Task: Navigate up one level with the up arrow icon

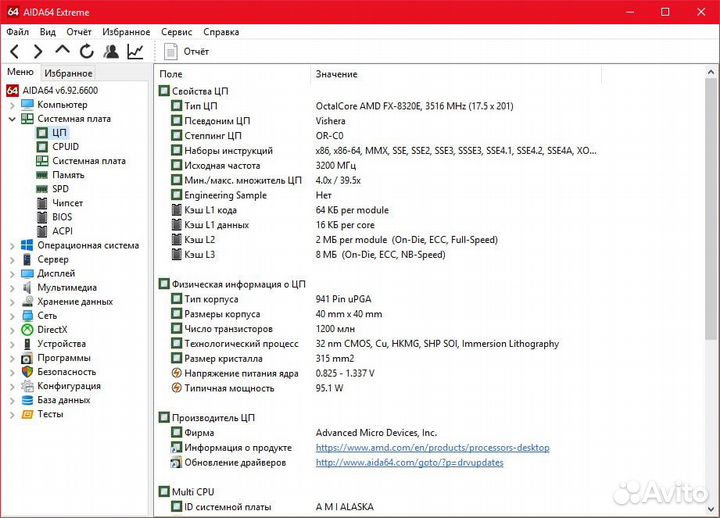Action: (62, 50)
